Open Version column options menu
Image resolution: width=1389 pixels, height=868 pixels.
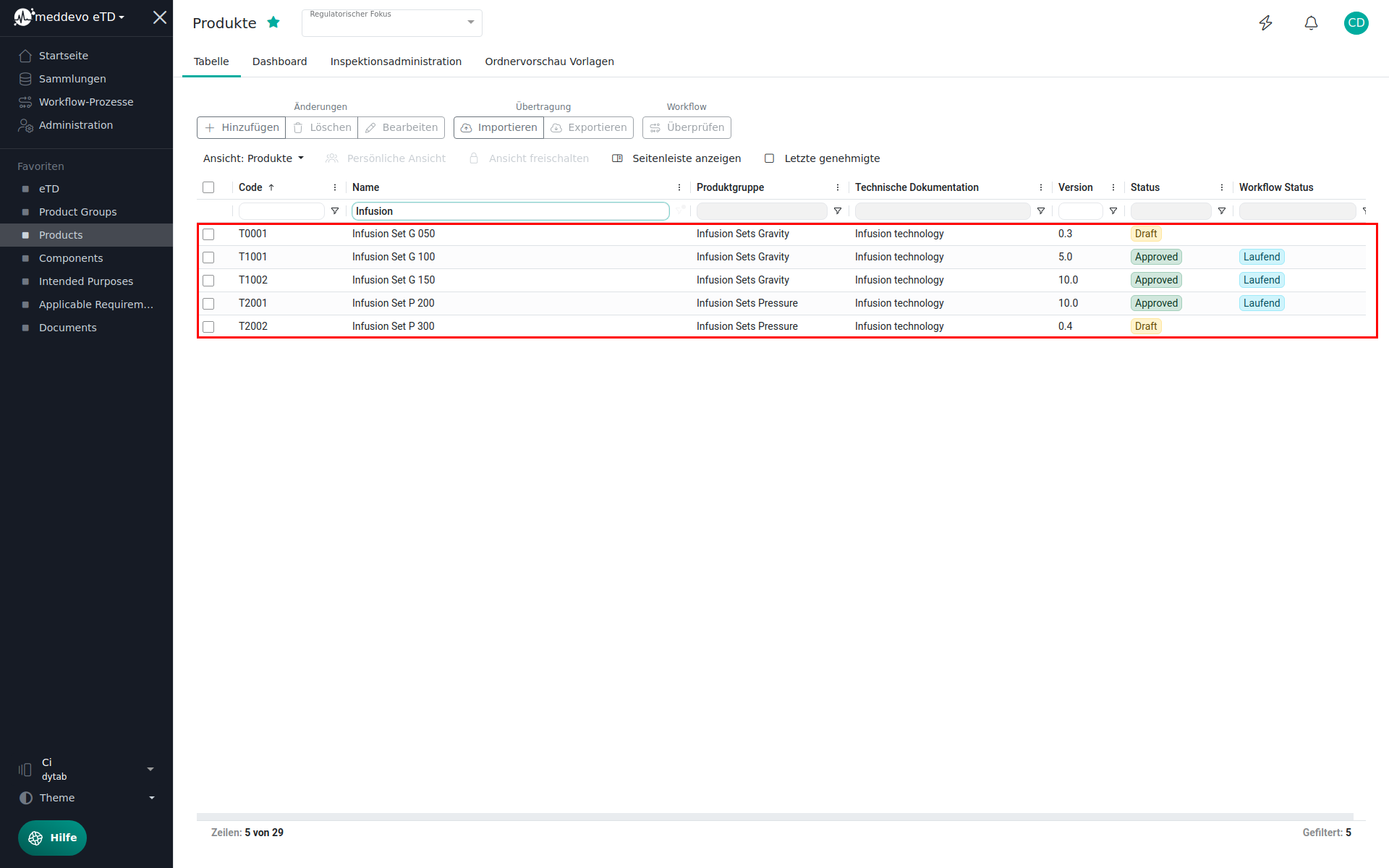pos(1113,187)
